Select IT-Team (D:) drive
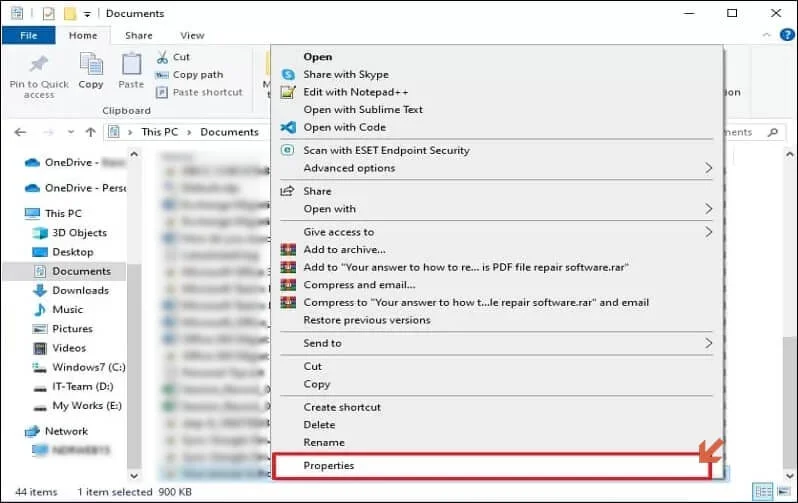The image size is (798, 503). 82,386
